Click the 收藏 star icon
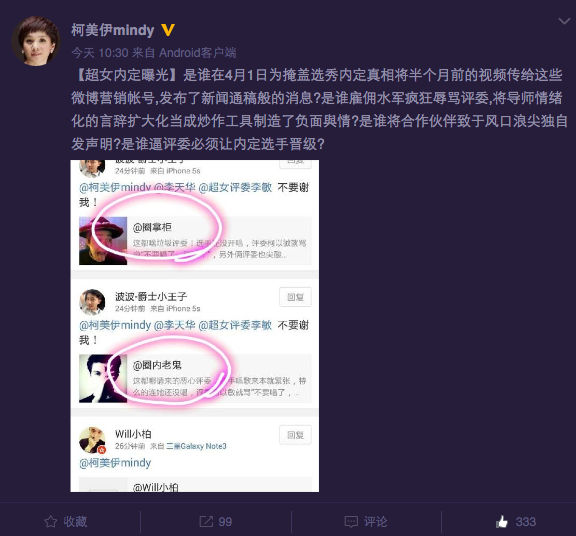The width and height of the screenshot is (576, 536). click(51, 522)
